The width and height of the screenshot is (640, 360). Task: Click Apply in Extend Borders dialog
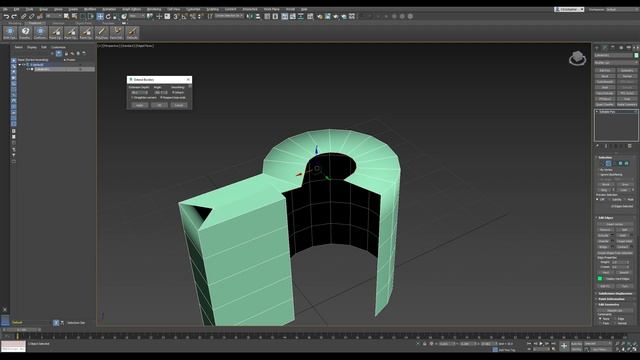[x=139, y=105]
